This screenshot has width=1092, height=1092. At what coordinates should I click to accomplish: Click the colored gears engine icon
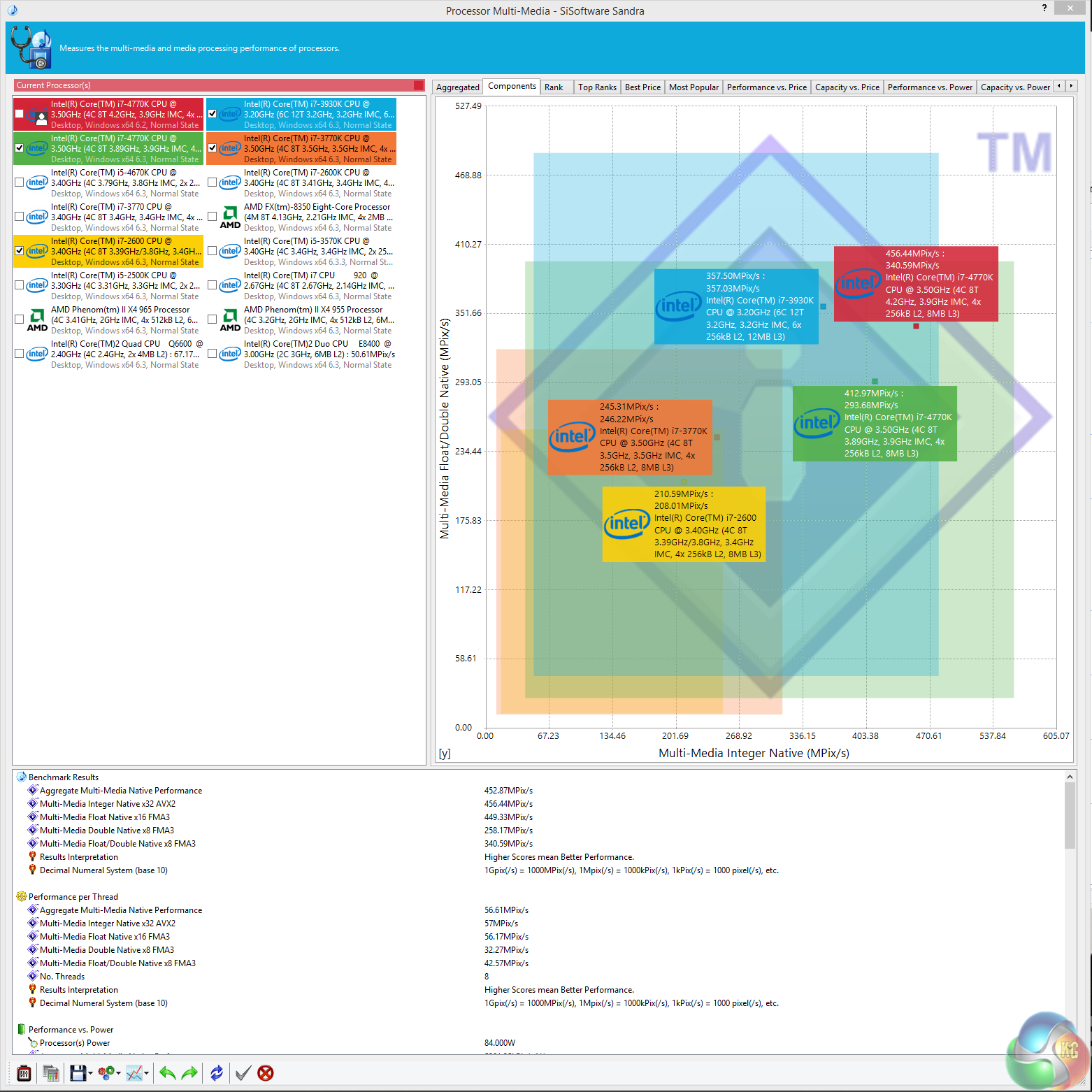(106, 1072)
